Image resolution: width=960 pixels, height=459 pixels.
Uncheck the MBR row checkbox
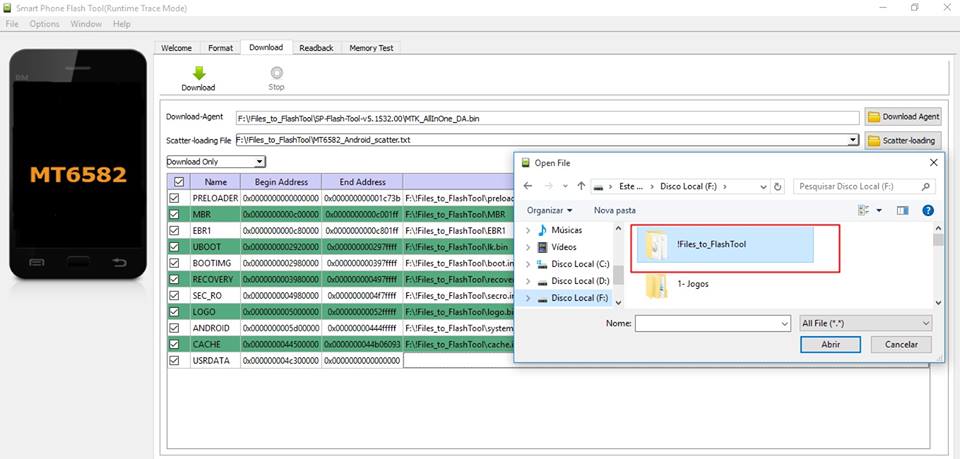point(174,214)
